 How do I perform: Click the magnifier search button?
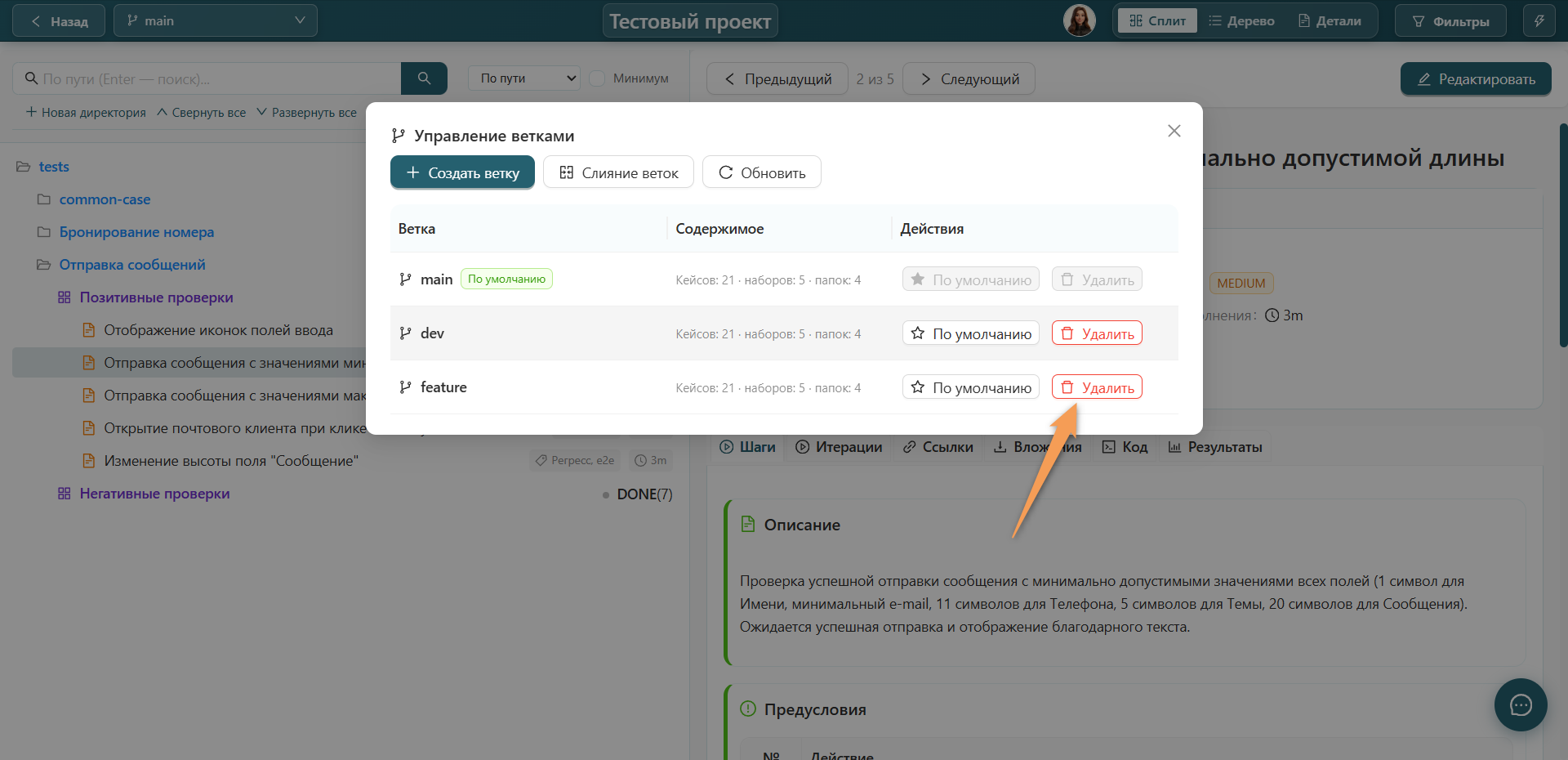click(x=424, y=78)
